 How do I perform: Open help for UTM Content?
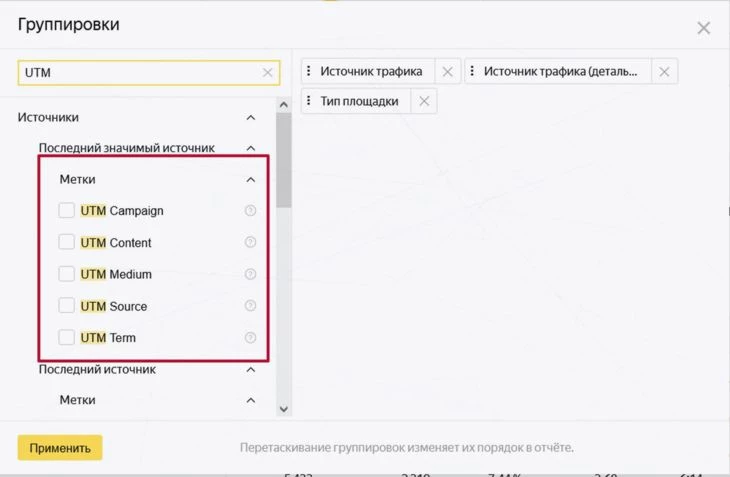250,242
